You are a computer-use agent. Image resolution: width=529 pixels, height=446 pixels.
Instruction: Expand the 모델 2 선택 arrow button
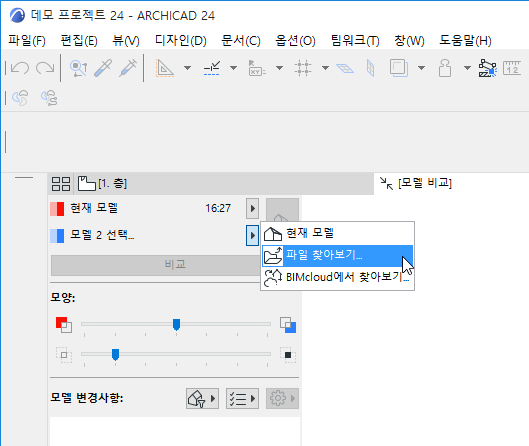252,235
